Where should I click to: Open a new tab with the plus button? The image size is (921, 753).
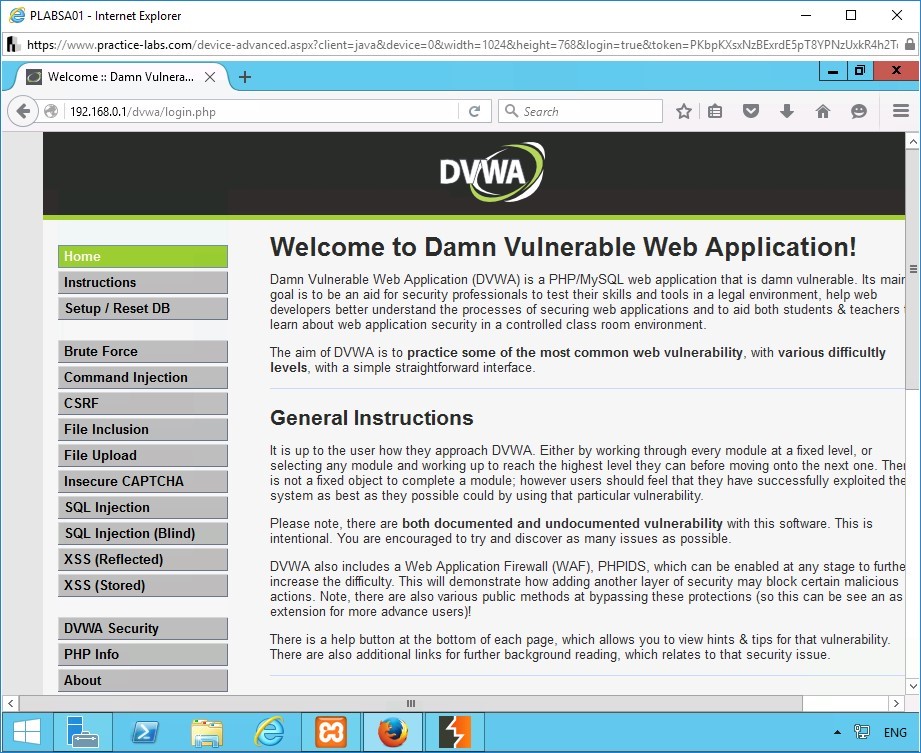click(x=245, y=77)
